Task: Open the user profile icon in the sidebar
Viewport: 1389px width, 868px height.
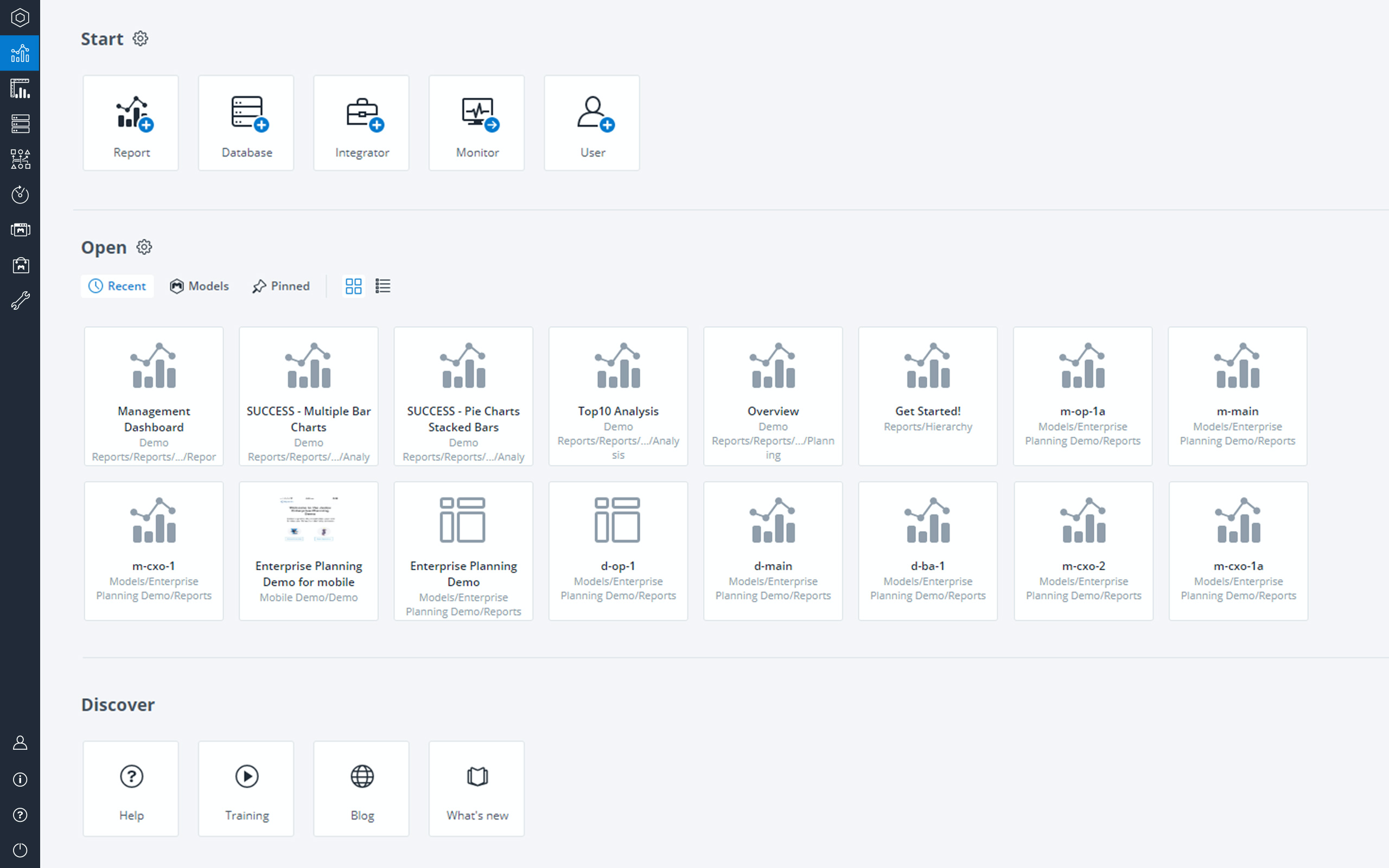Action: 20,743
